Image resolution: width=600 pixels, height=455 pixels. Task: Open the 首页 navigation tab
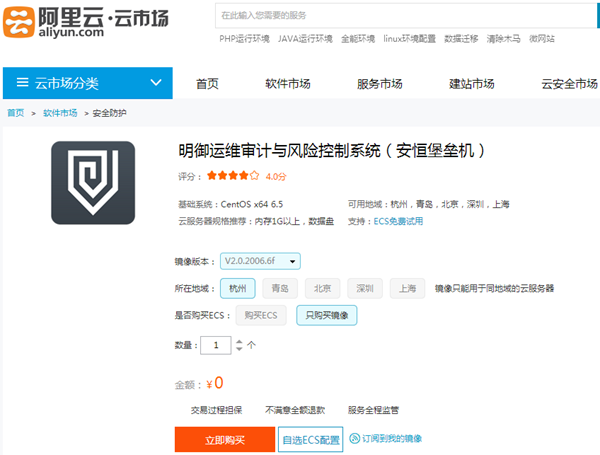pyautogui.click(x=207, y=83)
